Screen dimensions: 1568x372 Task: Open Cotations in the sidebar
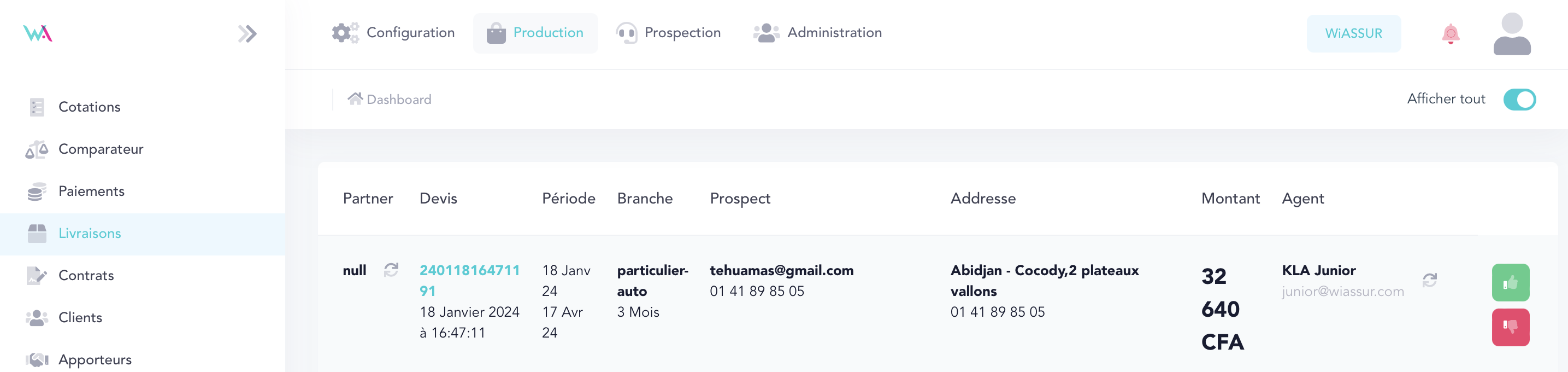point(89,107)
